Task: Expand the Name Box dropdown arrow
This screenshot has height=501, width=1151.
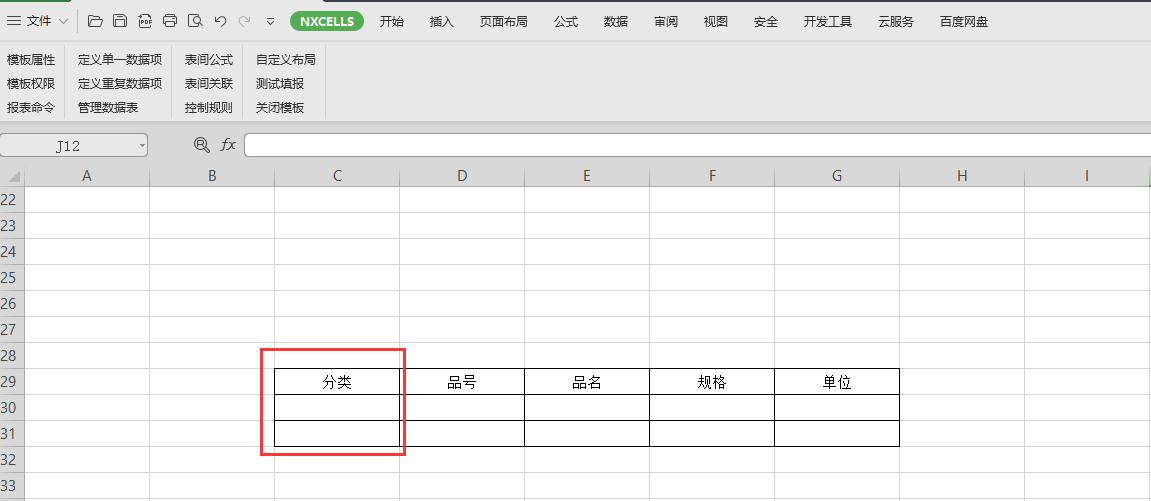Action: click(x=142, y=146)
